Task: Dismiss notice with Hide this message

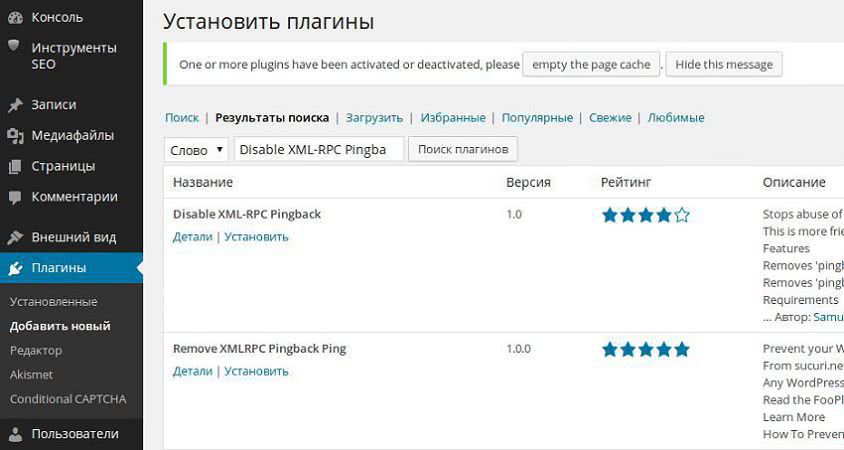Action: [x=723, y=64]
